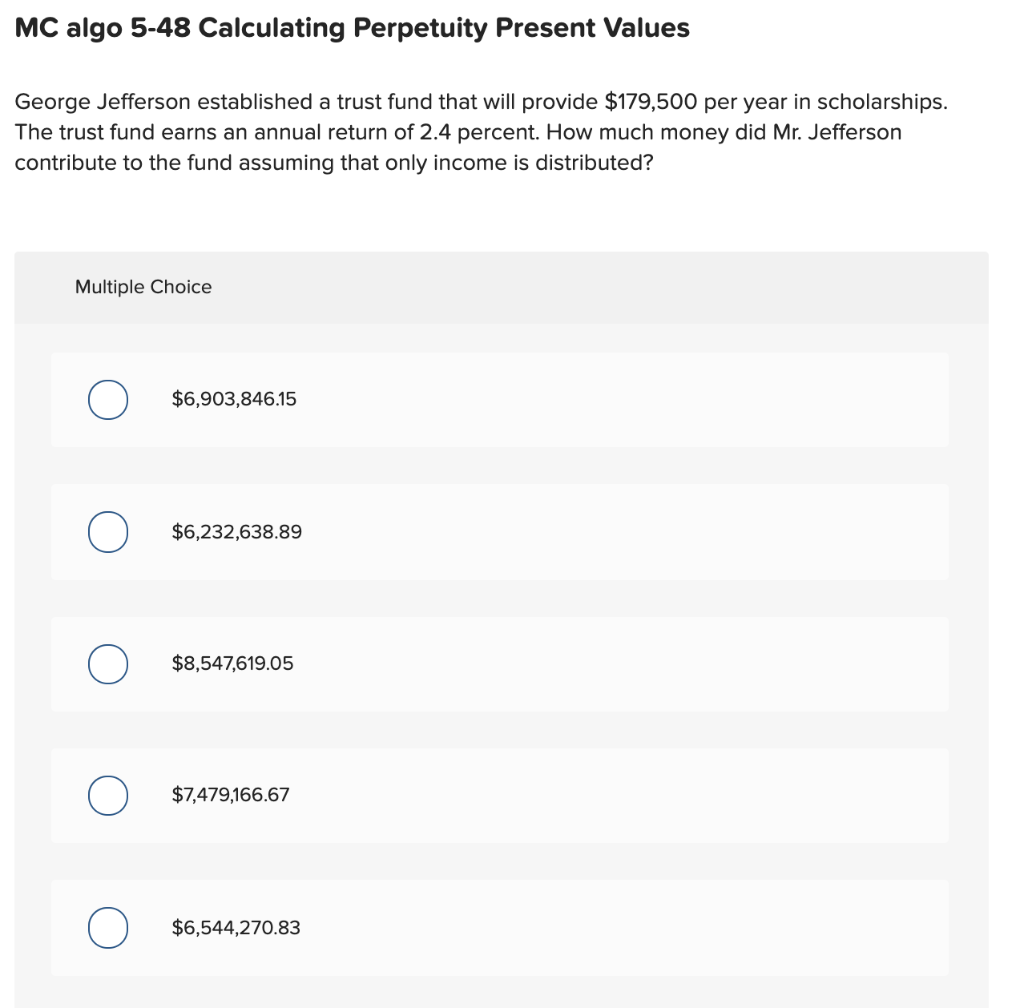Select the radio button for $6,544,270.83
1024x1008 pixels.
(x=107, y=927)
